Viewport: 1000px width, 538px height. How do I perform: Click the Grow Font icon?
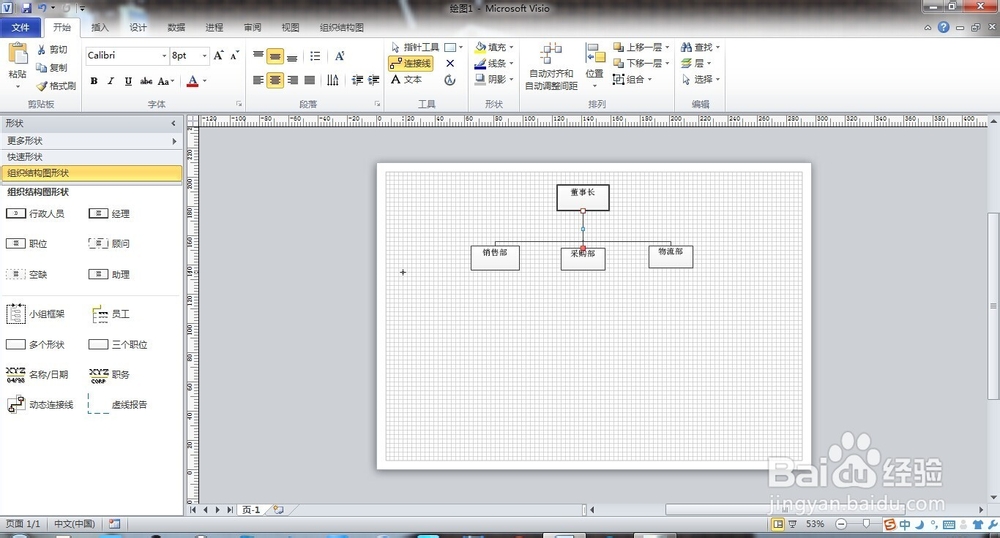pos(219,55)
